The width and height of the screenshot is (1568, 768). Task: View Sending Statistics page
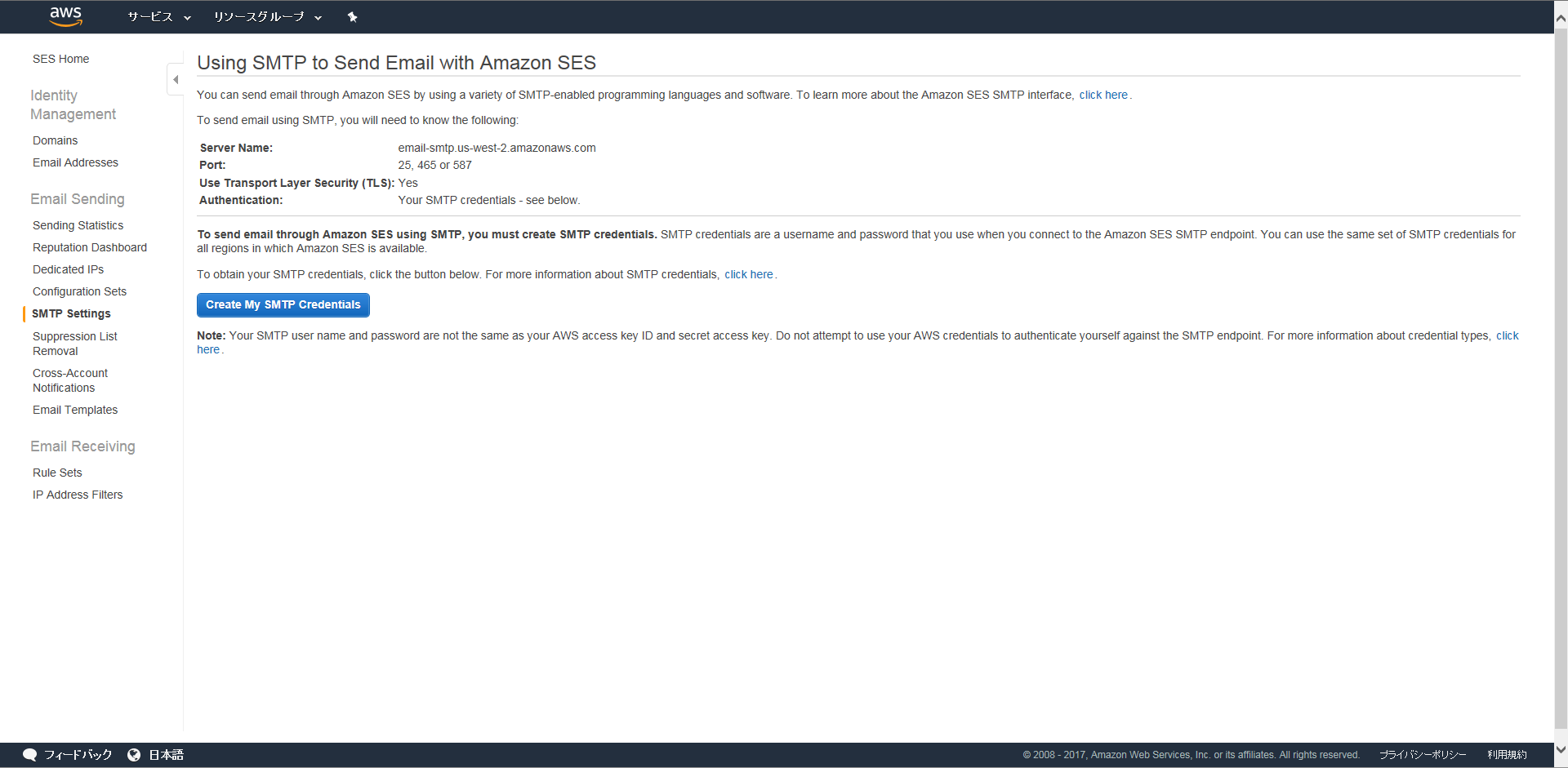pos(78,225)
